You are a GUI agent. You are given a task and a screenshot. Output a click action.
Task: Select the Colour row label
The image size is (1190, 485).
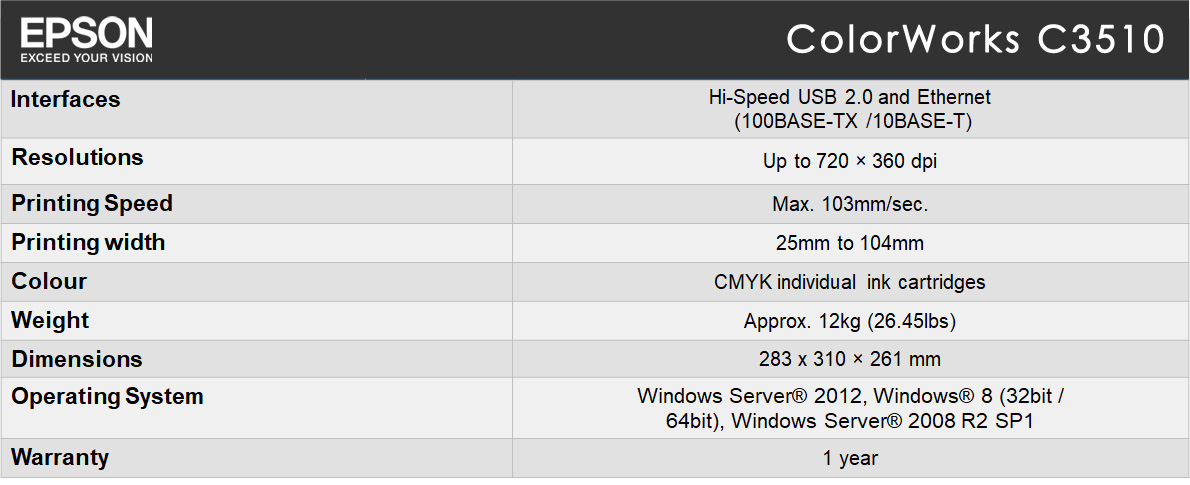49,281
